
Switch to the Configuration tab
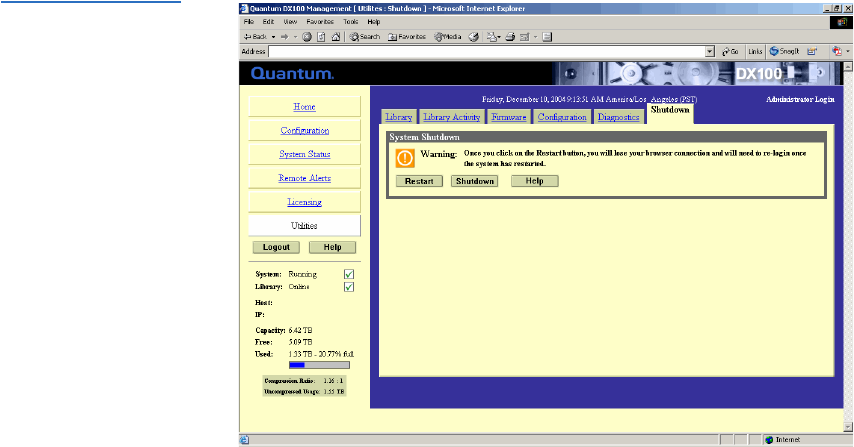[562, 117]
